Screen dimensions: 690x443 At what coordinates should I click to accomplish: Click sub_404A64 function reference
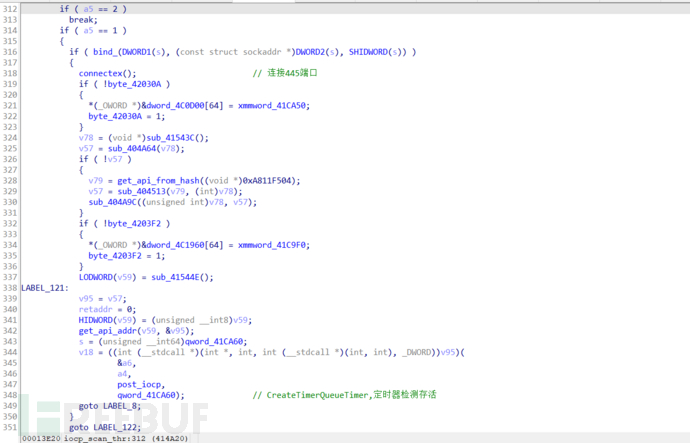pyautogui.click(x=132, y=148)
